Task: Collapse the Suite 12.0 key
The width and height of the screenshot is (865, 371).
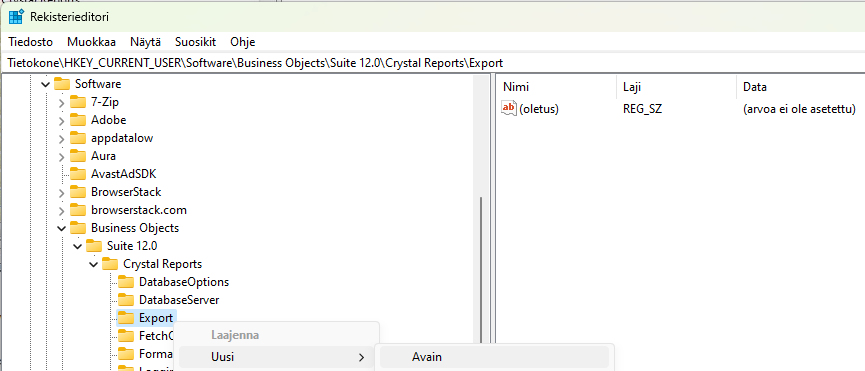Action: point(77,246)
